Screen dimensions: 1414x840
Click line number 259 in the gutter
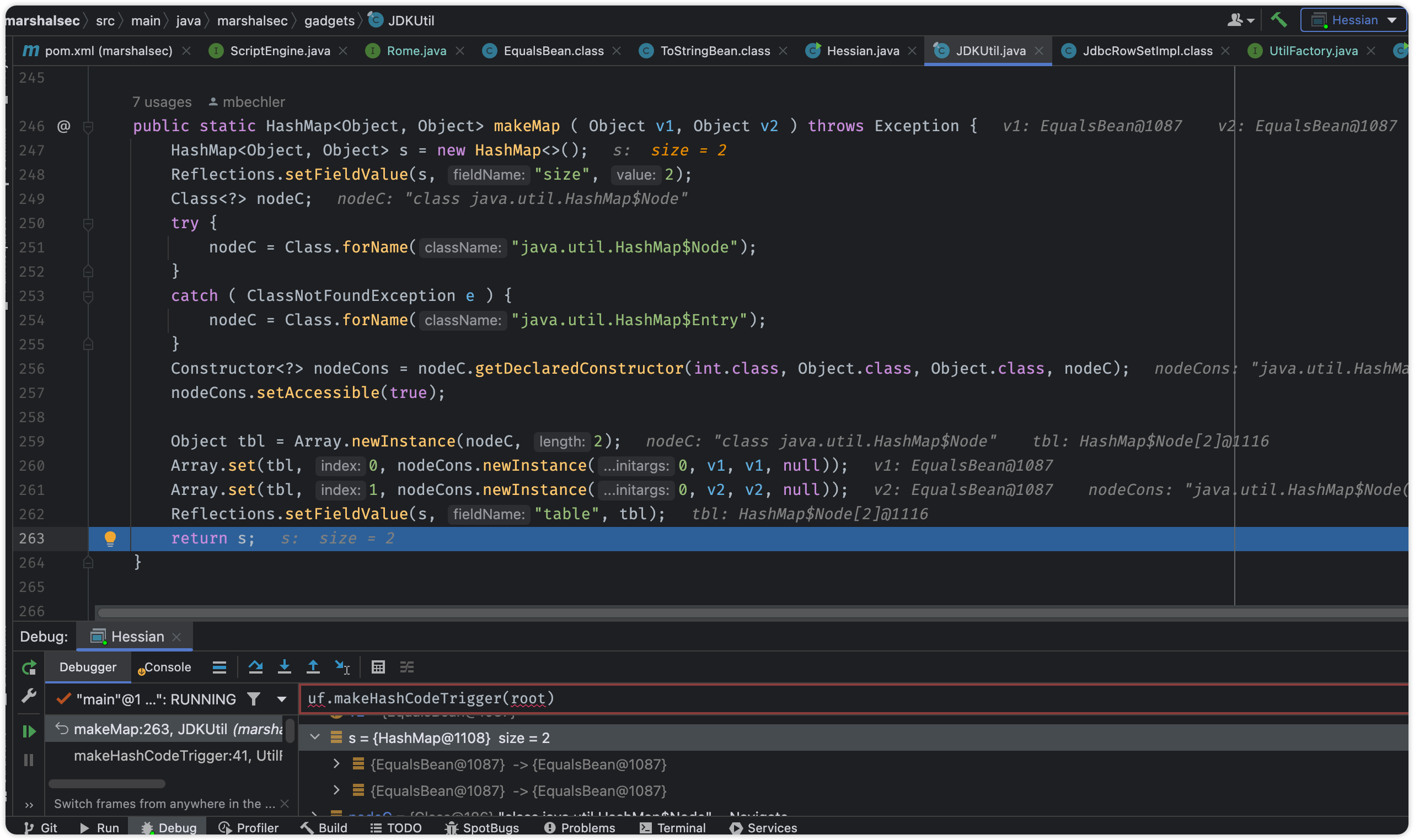click(32, 441)
